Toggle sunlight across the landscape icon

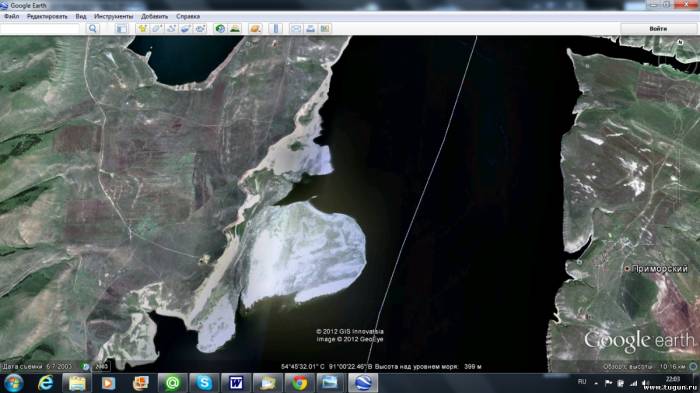(x=235, y=29)
